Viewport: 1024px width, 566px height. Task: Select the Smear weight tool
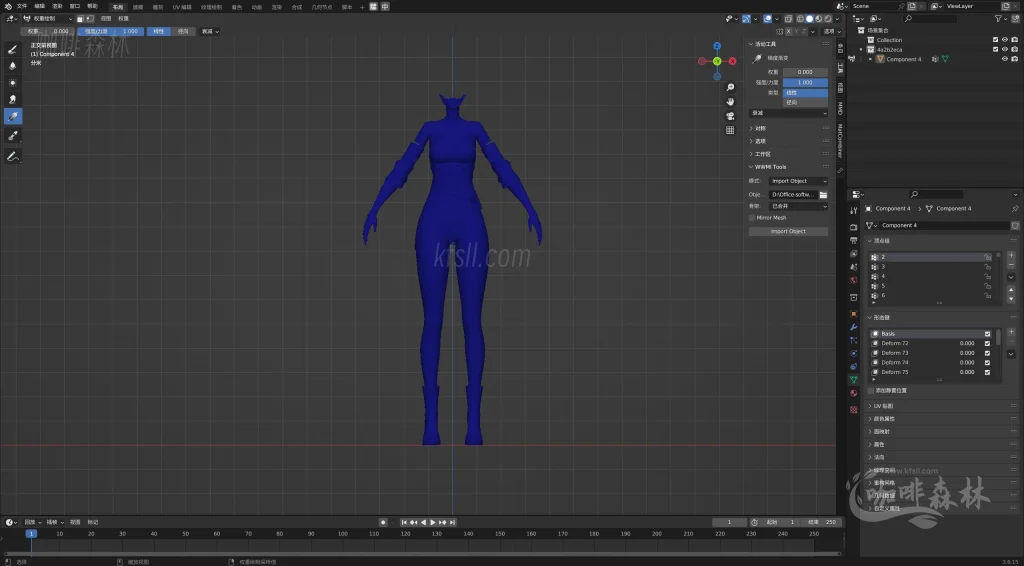pos(12,100)
